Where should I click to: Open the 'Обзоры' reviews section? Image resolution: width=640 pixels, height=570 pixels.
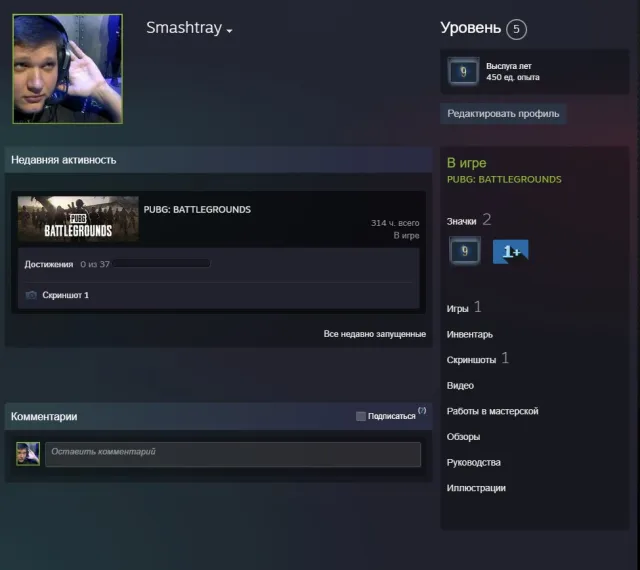pyautogui.click(x=463, y=437)
